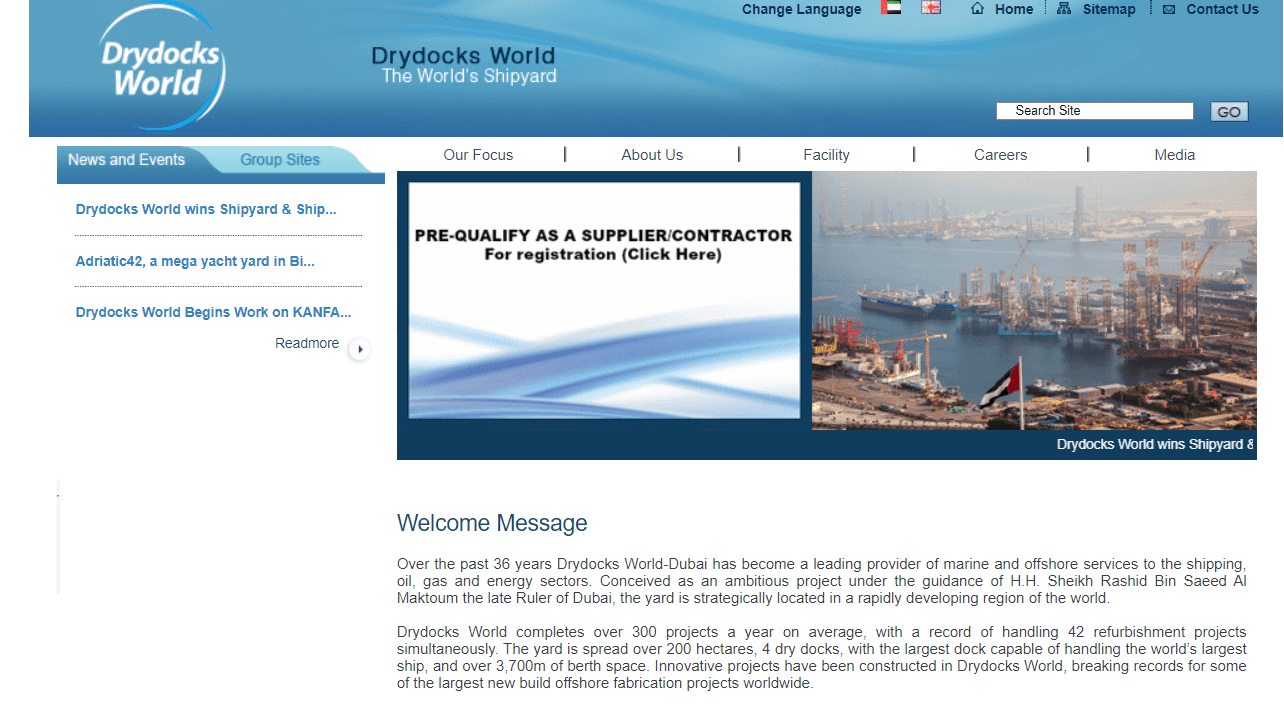1284x706 pixels.
Task: Open the About Us menu
Action: tap(652, 155)
